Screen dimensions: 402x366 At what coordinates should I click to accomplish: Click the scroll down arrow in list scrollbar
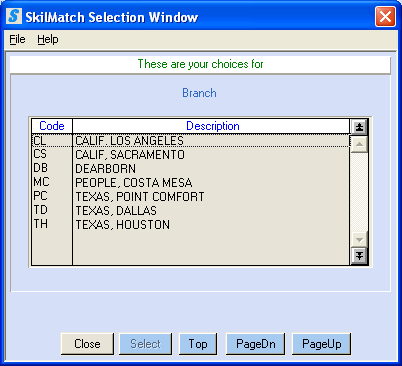[x=359, y=240]
